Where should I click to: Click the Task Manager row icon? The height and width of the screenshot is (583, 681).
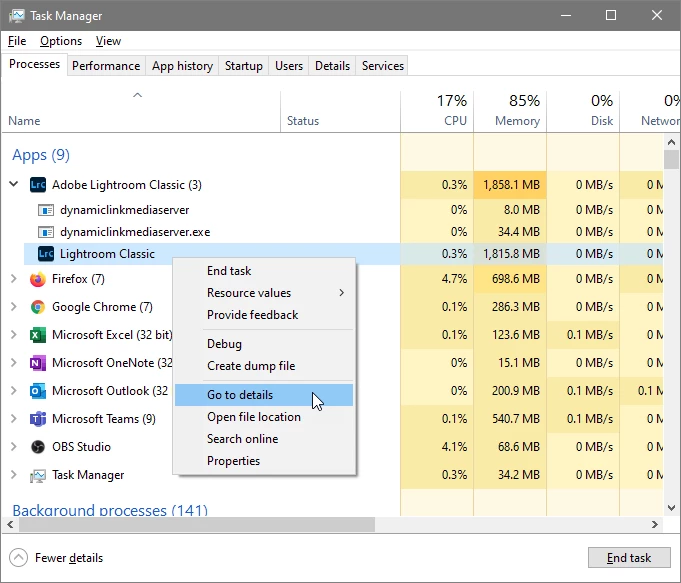point(38,475)
